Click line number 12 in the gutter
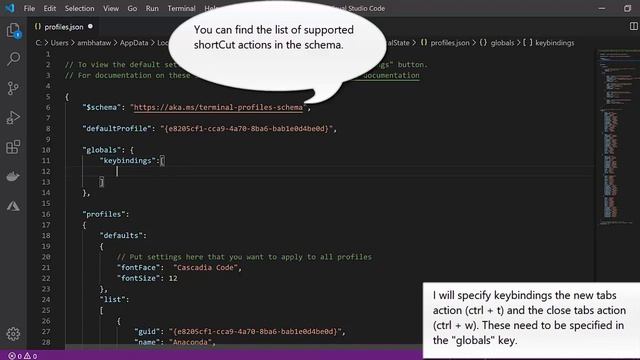 click(x=46, y=171)
